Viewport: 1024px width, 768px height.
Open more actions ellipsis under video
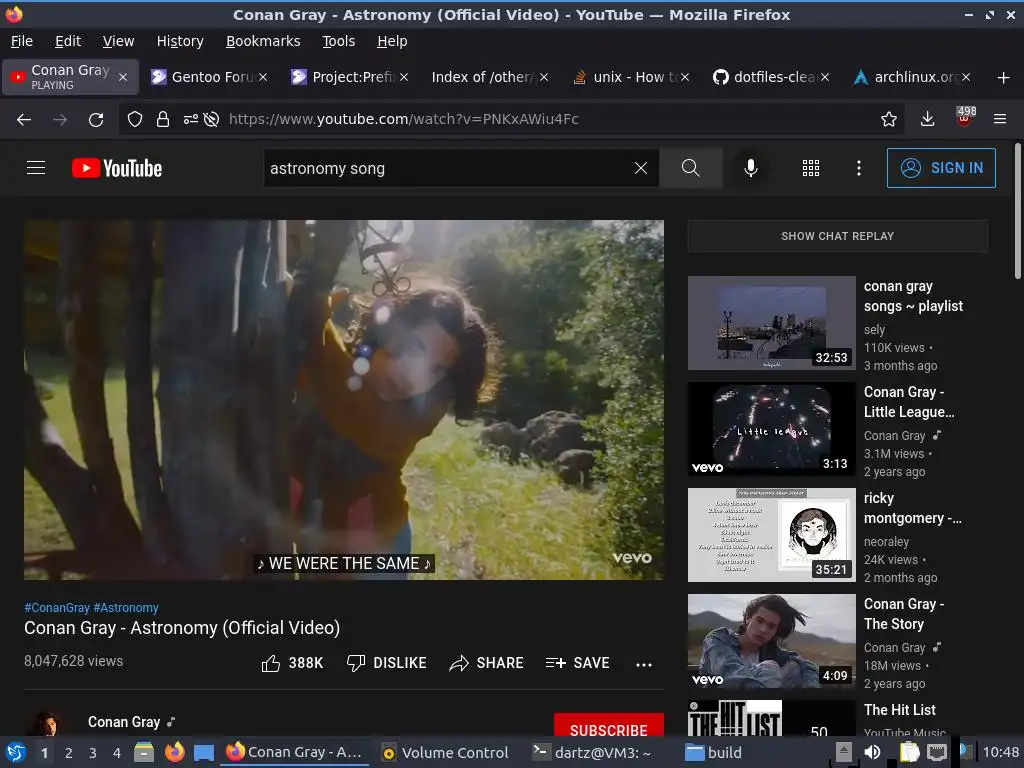(643, 665)
